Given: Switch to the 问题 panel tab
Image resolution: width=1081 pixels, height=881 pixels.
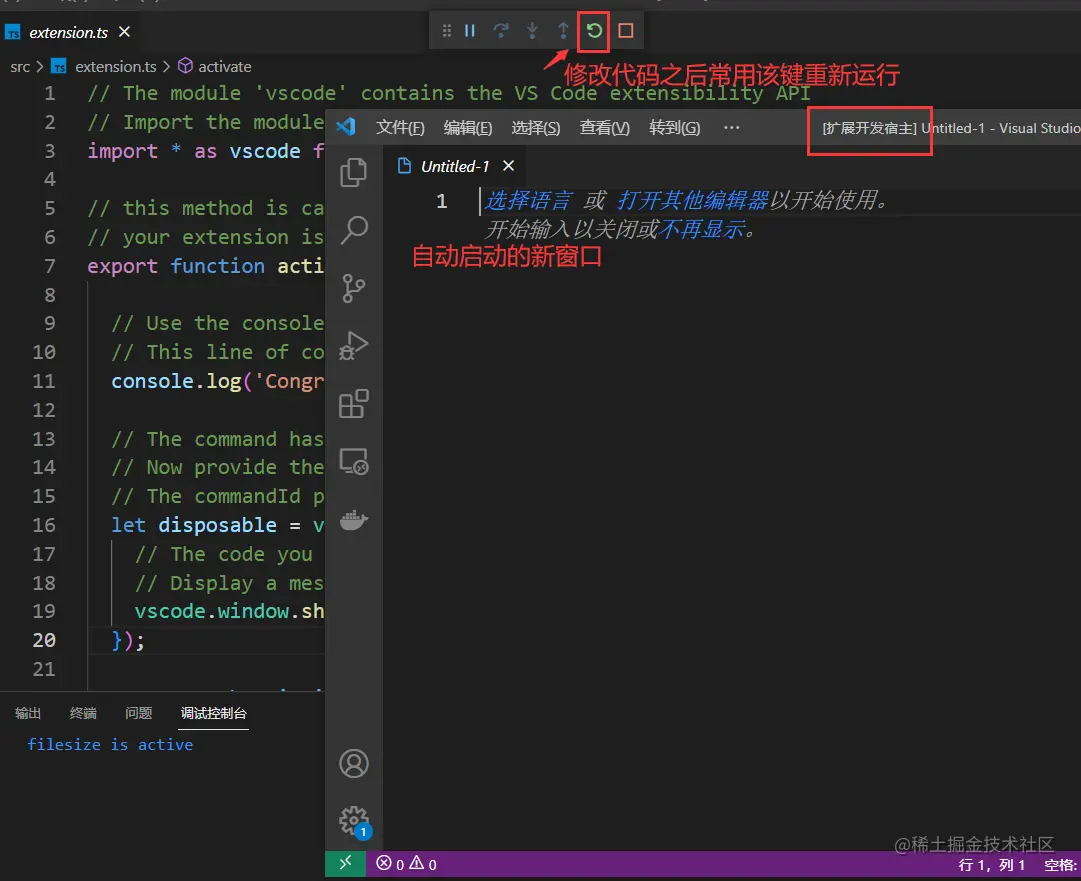Looking at the screenshot, I should coord(139,713).
